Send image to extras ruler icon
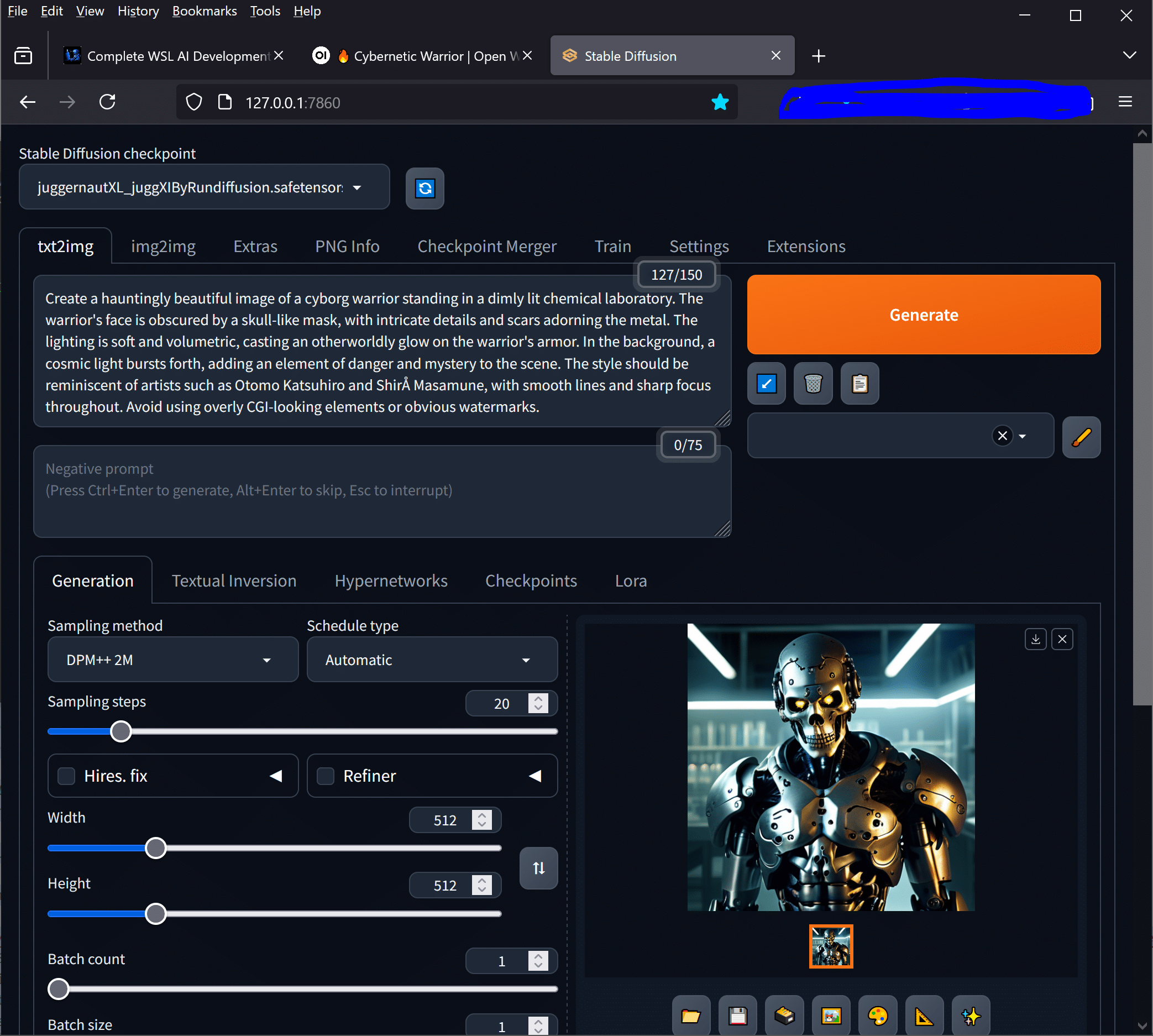This screenshot has width=1153, height=1036. click(924, 1016)
